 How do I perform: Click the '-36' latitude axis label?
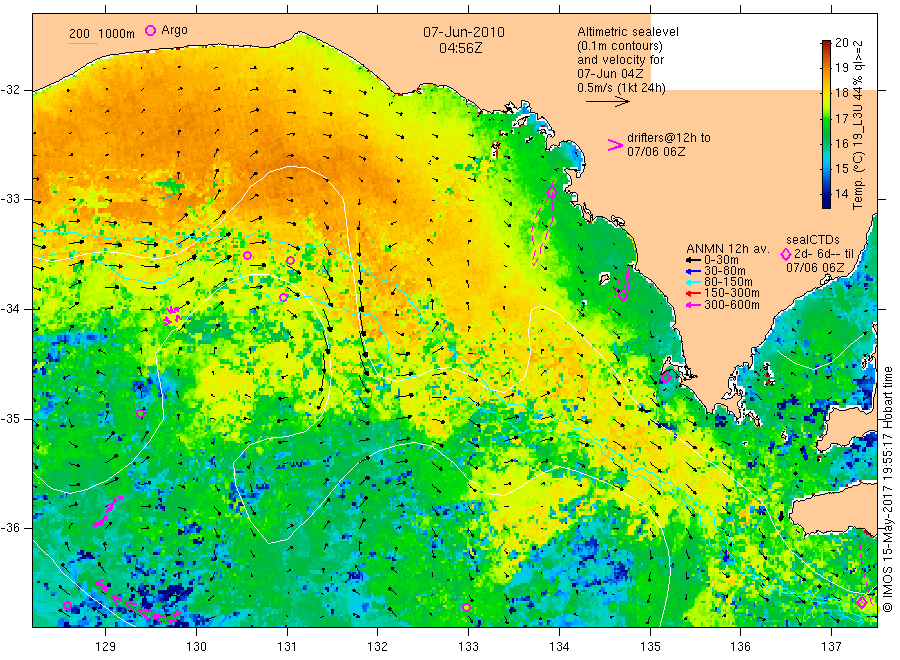click(11, 528)
